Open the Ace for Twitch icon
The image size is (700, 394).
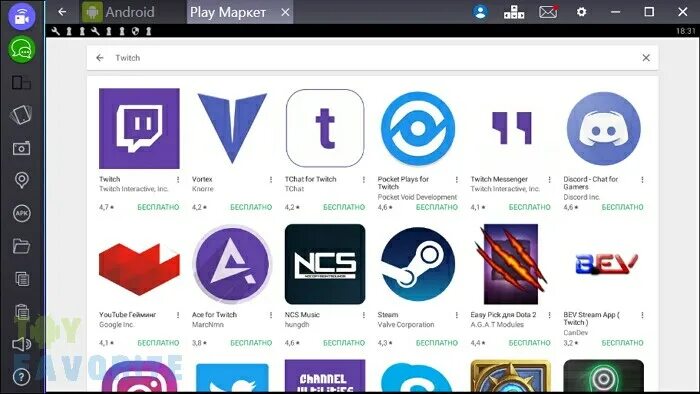tap(232, 264)
